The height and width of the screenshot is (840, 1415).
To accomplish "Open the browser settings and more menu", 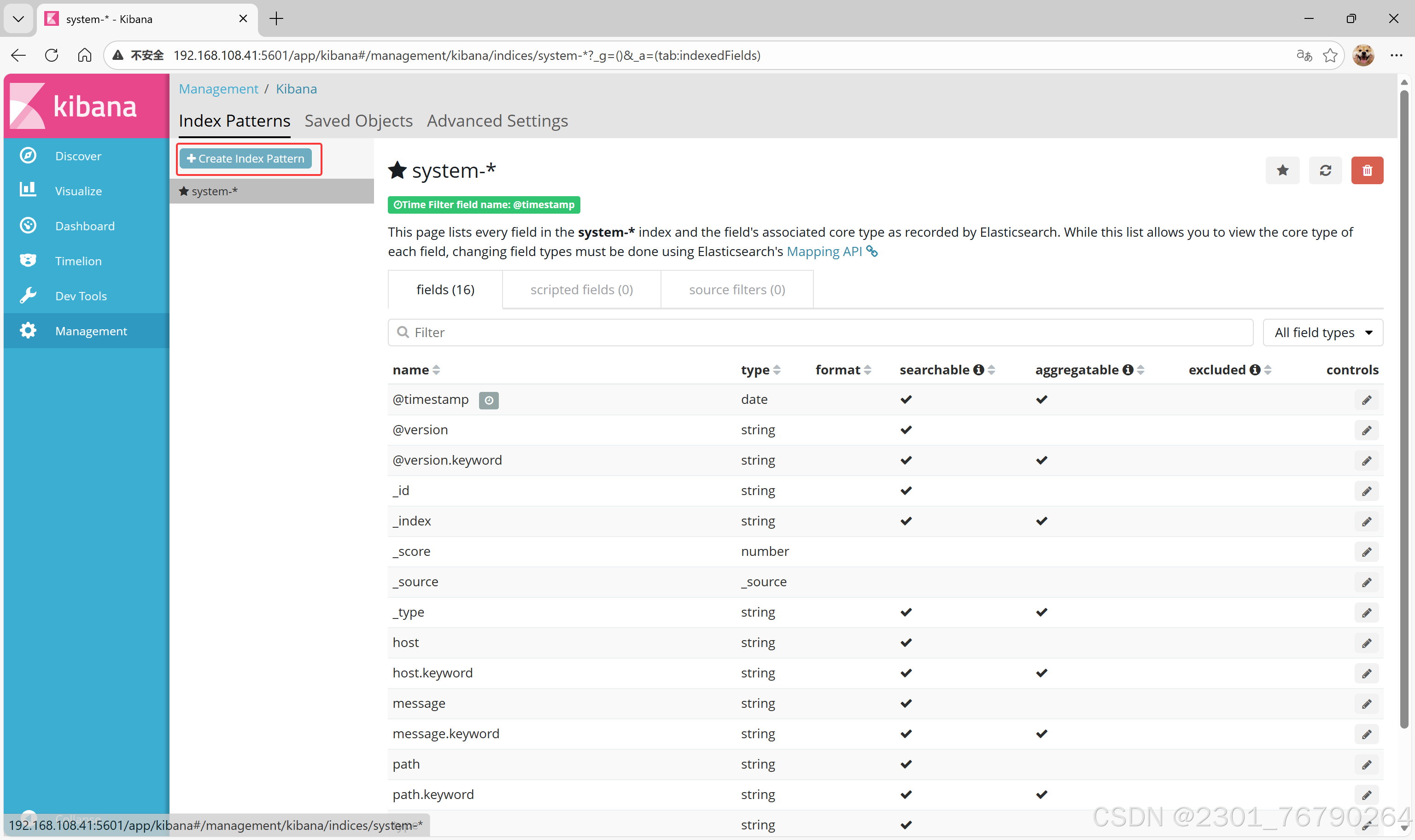I will pos(1396,55).
